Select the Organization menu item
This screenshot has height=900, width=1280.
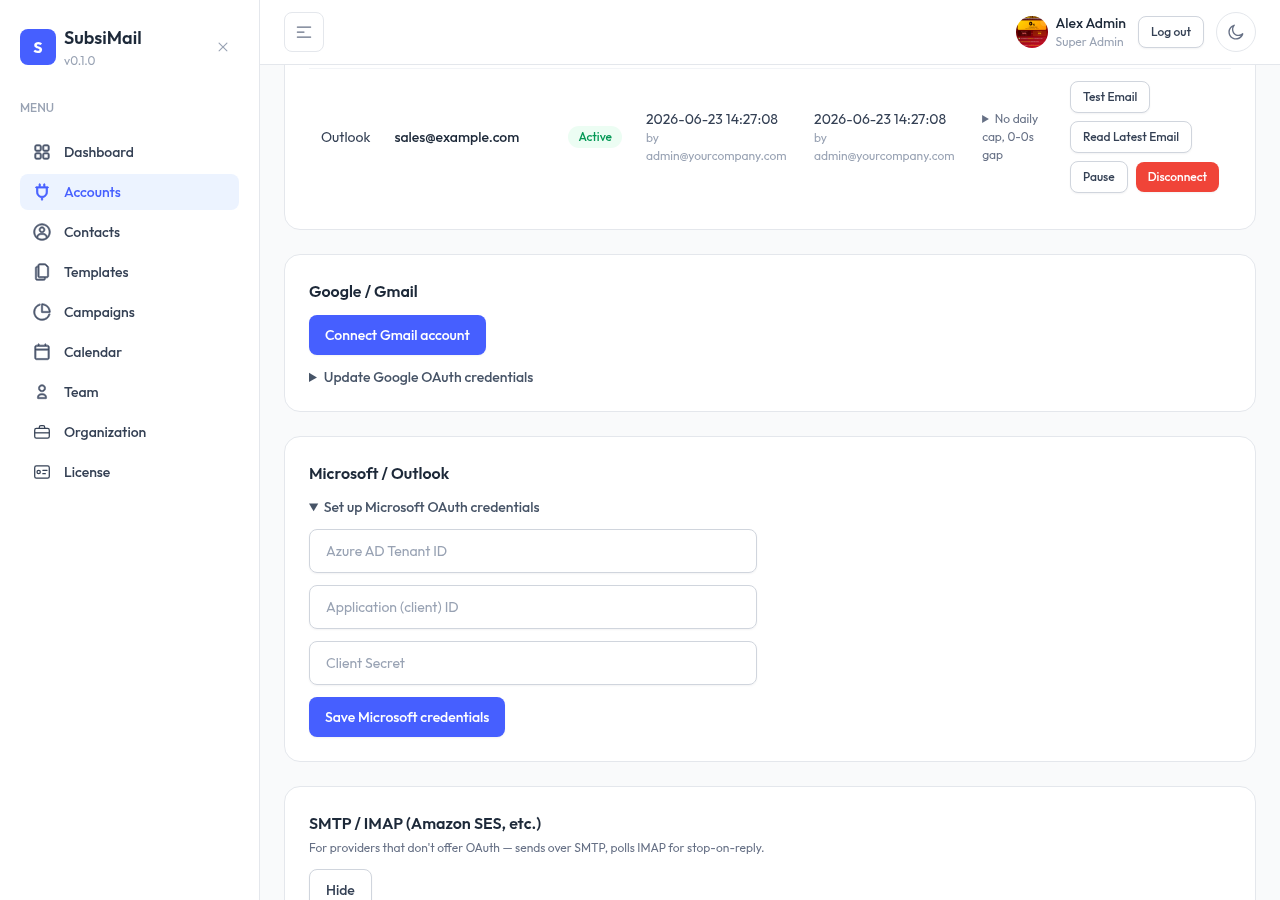[129, 432]
